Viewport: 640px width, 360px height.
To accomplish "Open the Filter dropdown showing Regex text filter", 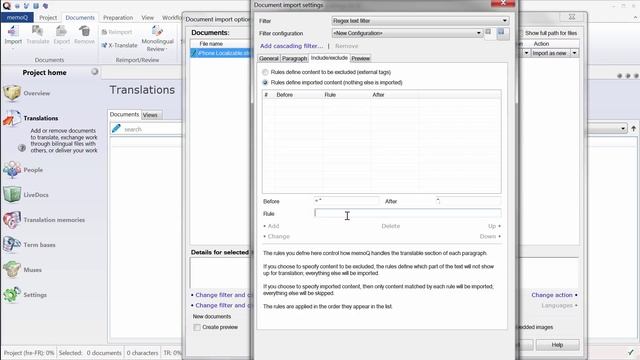I will (x=420, y=21).
